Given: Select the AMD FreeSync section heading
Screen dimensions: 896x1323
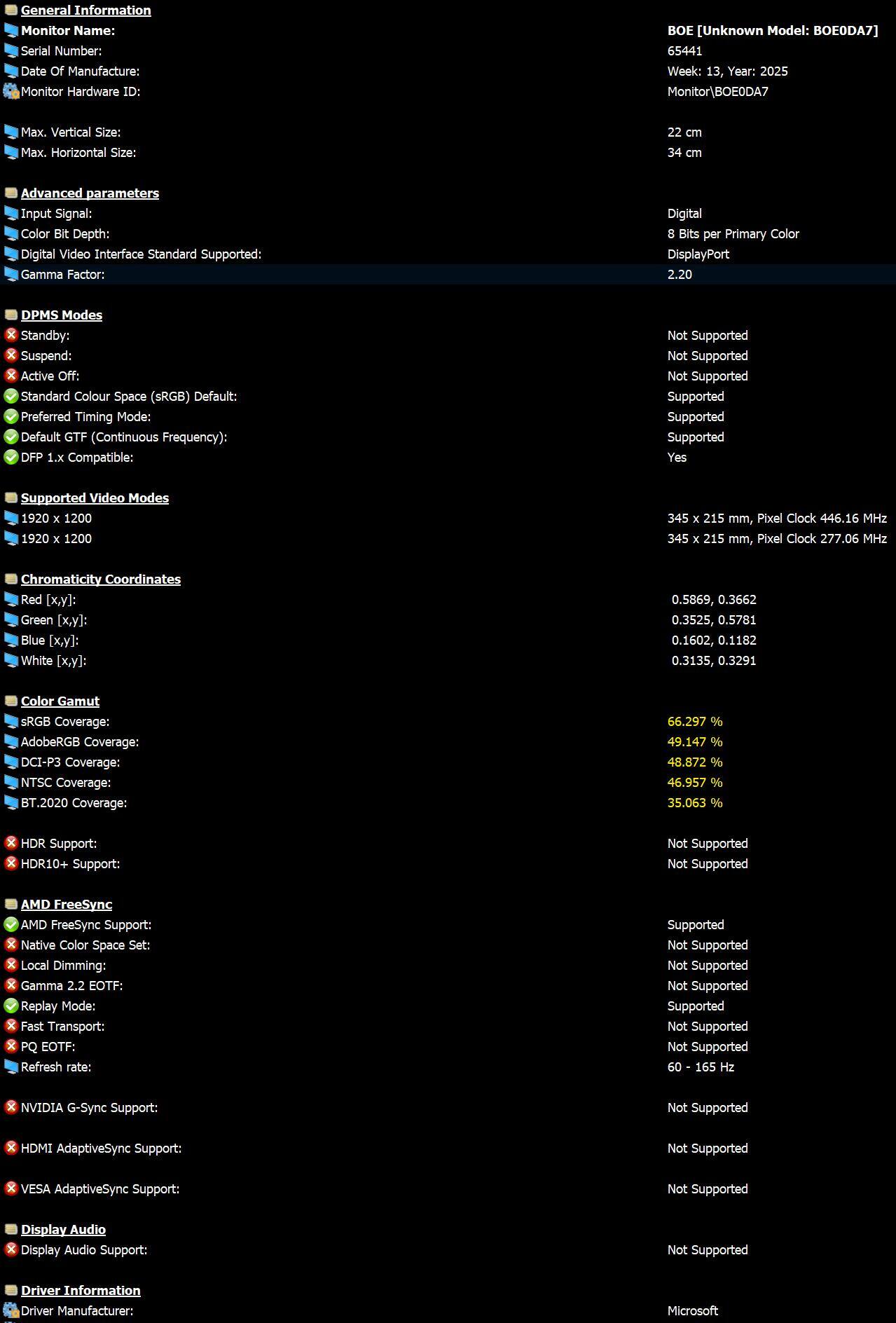Looking at the screenshot, I should (x=67, y=904).
